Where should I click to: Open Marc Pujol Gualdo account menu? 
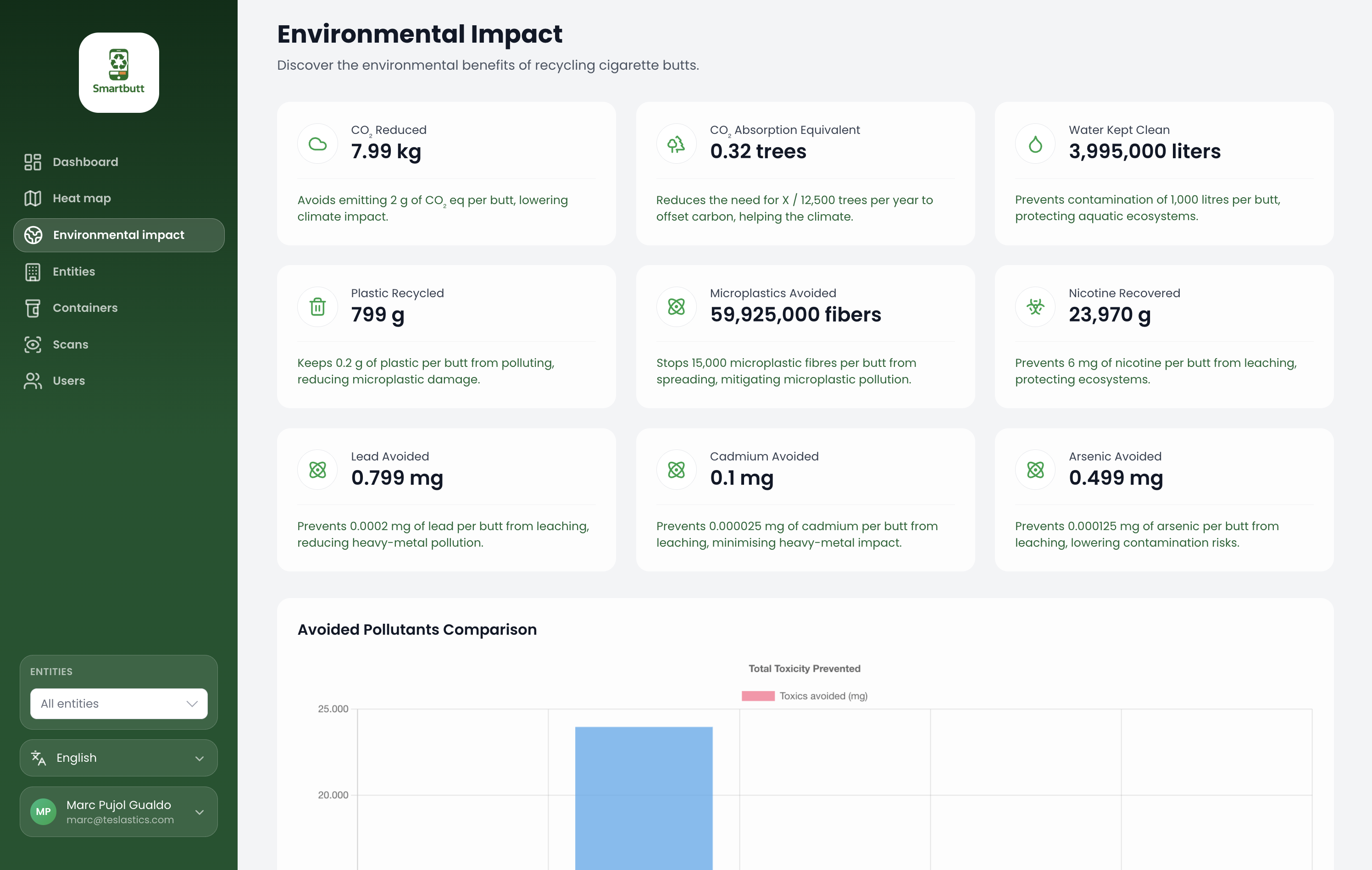pos(118,812)
